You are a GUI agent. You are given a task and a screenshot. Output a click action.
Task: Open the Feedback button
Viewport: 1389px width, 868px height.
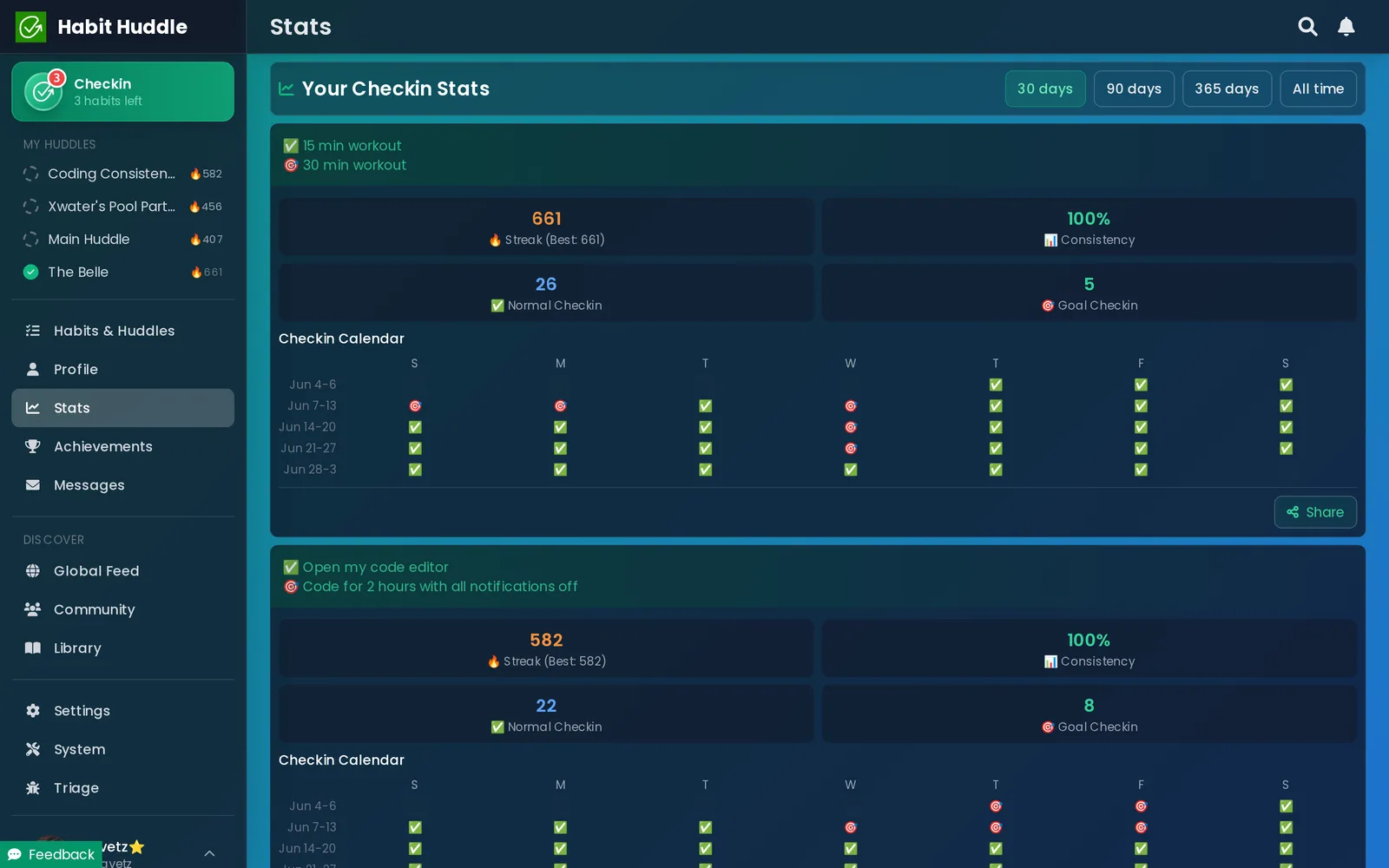coord(51,855)
